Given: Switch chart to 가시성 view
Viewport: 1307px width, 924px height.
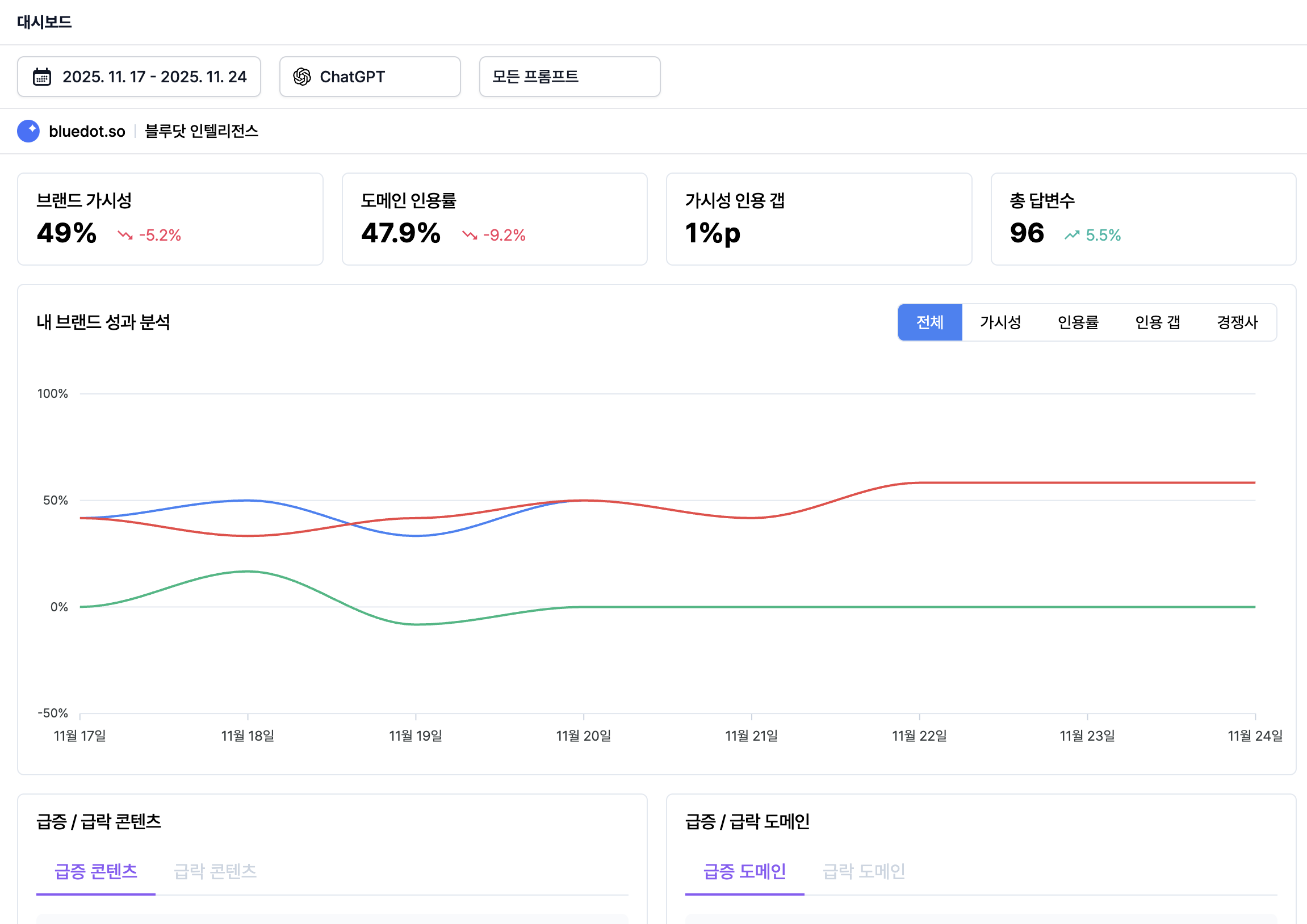Looking at the screenshot, I should click(1000, 322).
